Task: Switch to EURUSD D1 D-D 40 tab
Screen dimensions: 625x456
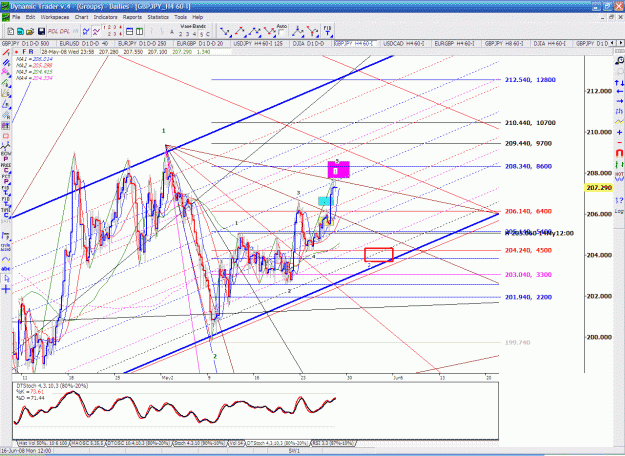Action: [84, 43]
